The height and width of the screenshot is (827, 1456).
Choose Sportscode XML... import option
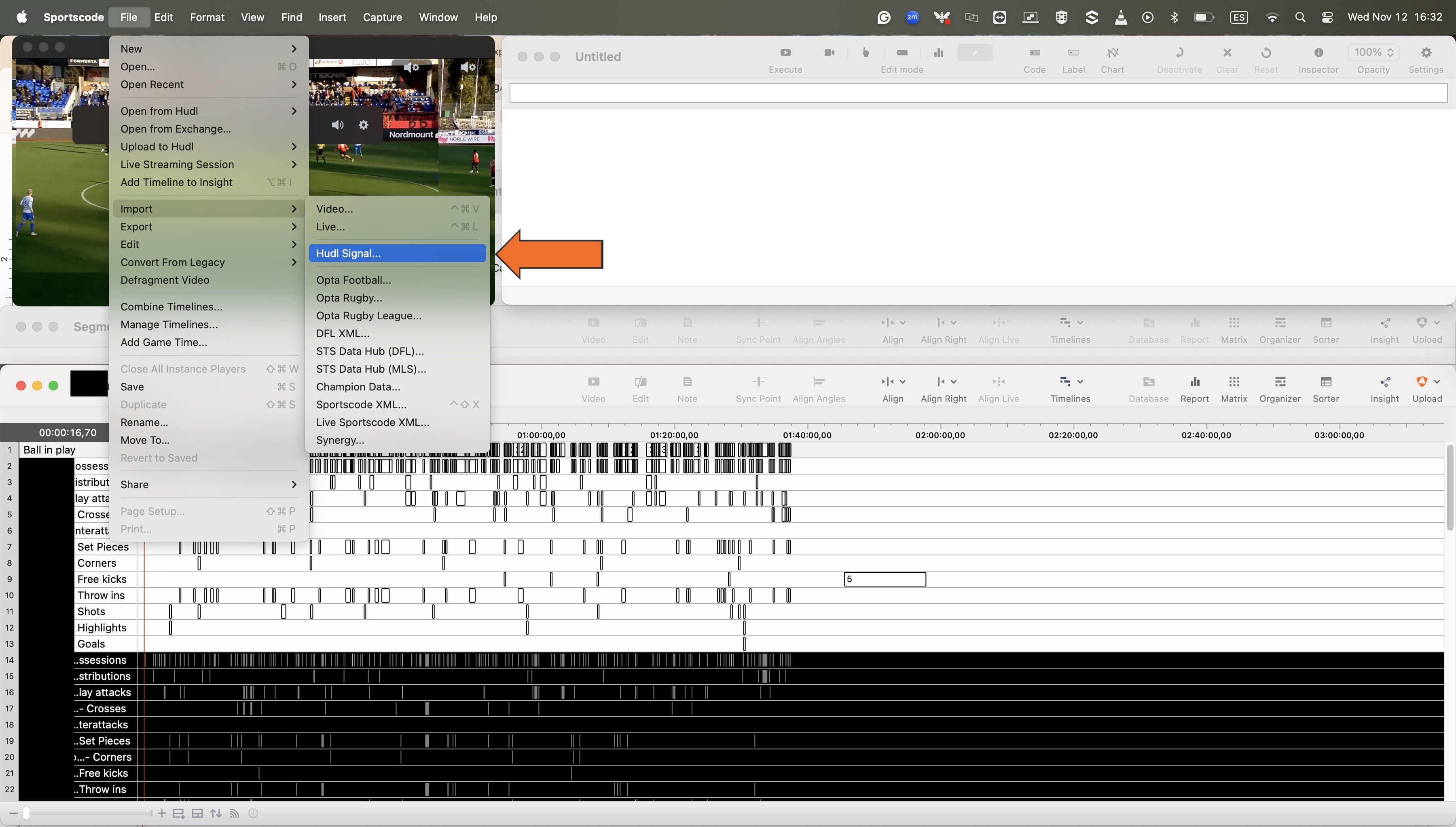(397, 405)
